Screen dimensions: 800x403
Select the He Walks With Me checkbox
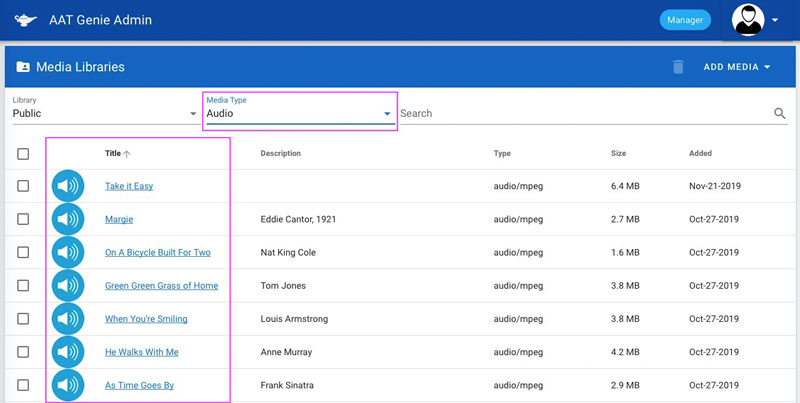click(x=23, y=352)
